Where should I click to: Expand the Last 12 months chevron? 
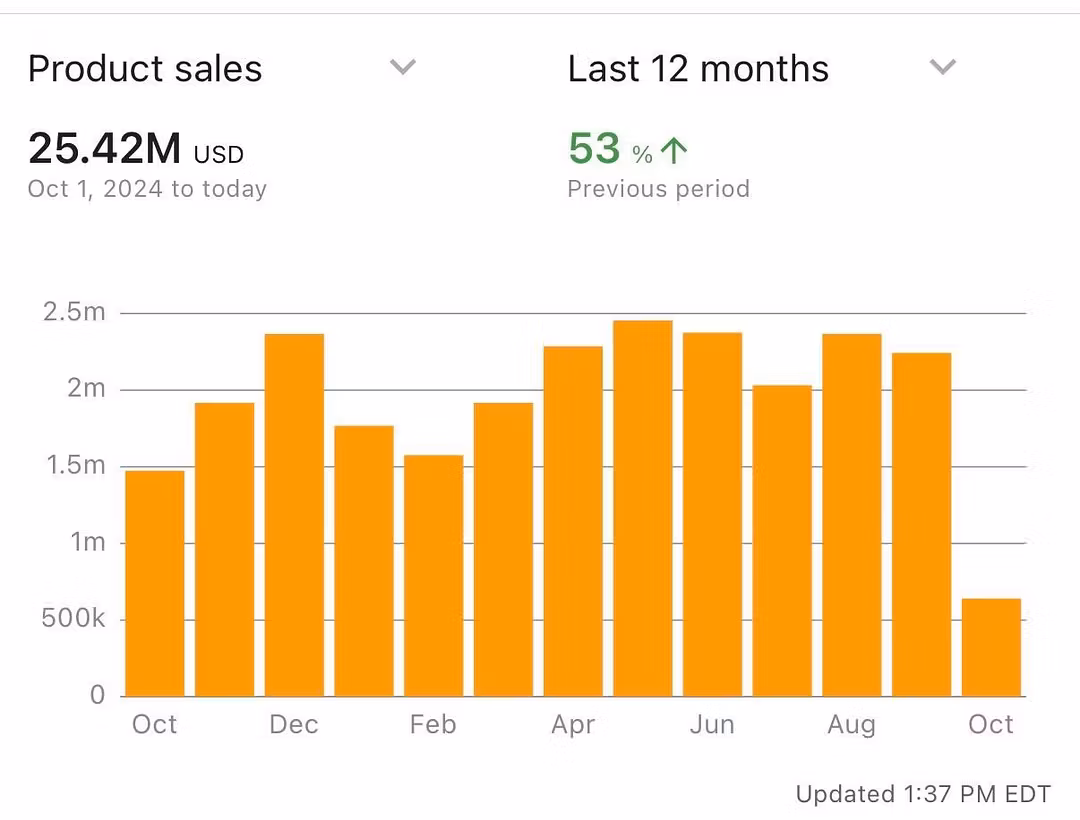point(942,68)
